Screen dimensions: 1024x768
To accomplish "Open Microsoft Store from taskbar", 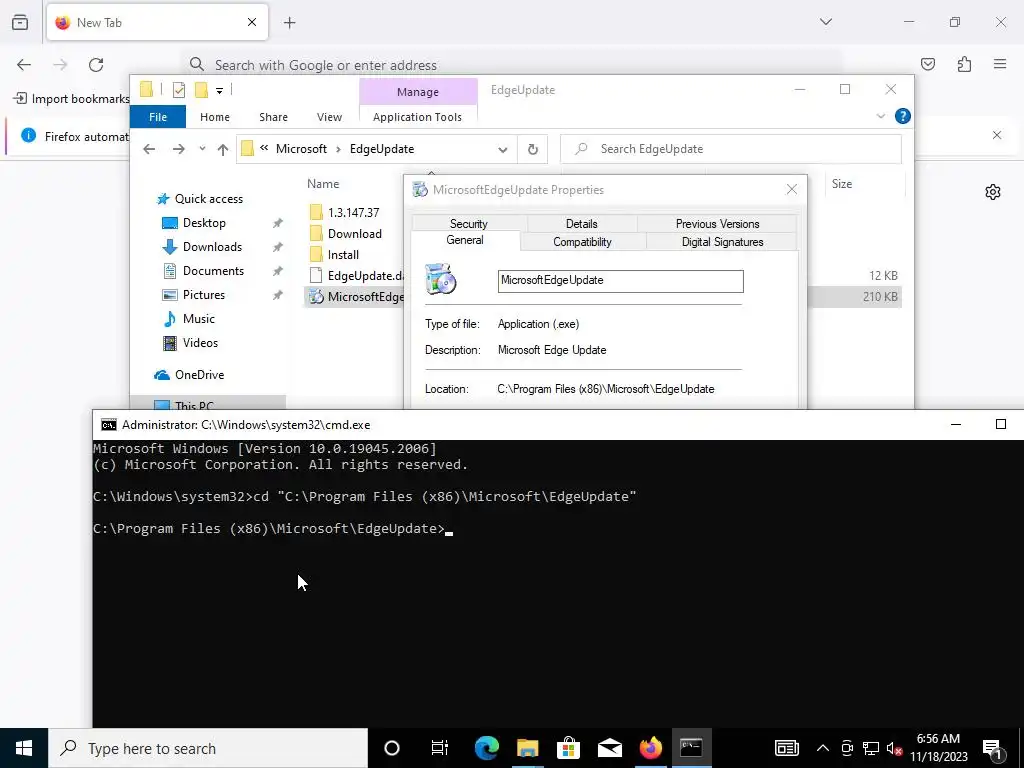I will point(569,748).
